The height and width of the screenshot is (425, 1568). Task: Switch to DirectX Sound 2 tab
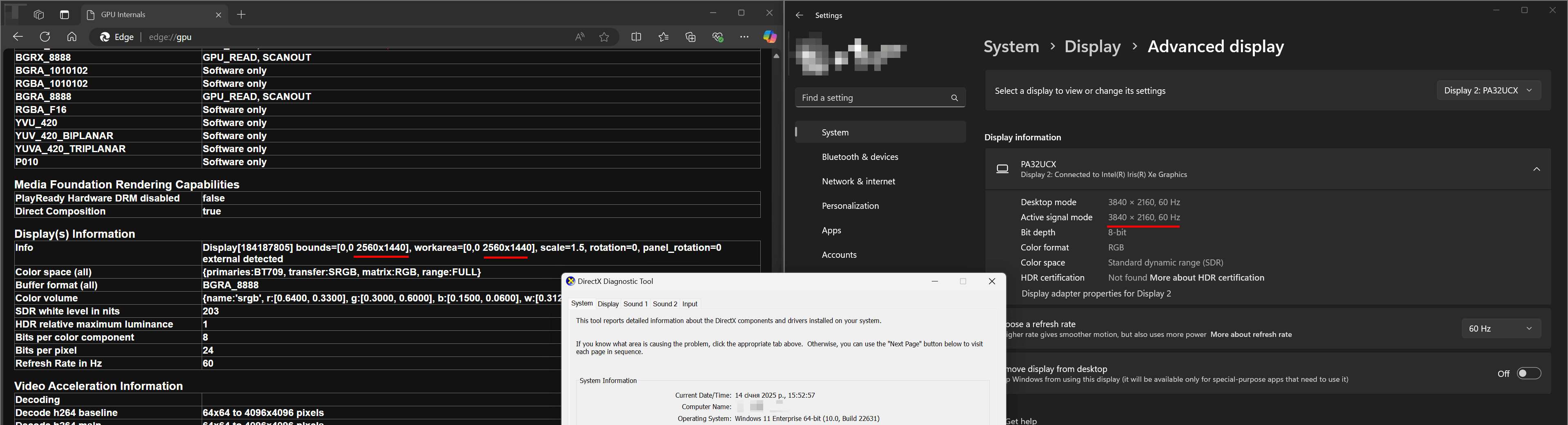(x=665, y=304)
